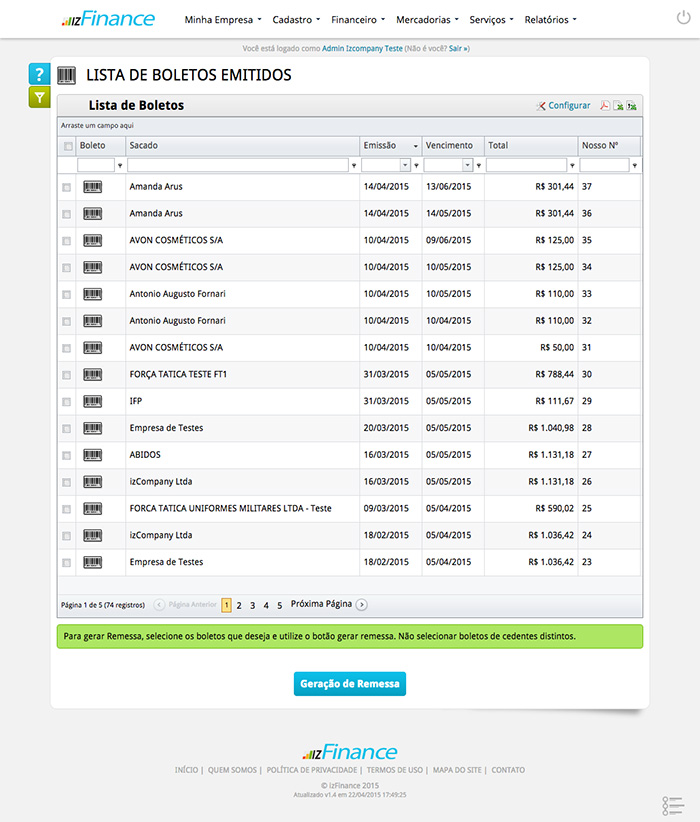Open the Emissão date filter dropdown
This screenshot has height=822, width=700.
405,165
